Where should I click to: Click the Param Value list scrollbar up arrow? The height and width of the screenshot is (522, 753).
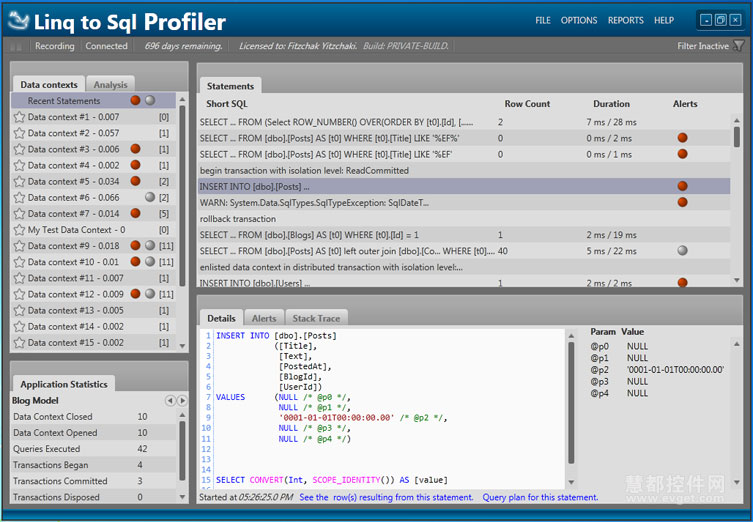[736, 344]
